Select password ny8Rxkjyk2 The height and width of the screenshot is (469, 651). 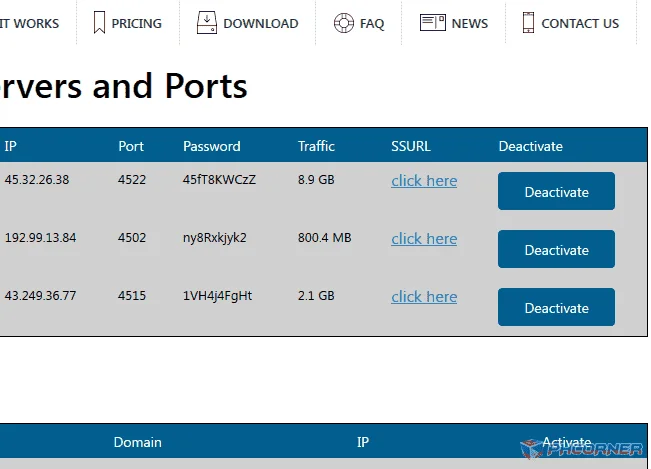tap(215, 238)
